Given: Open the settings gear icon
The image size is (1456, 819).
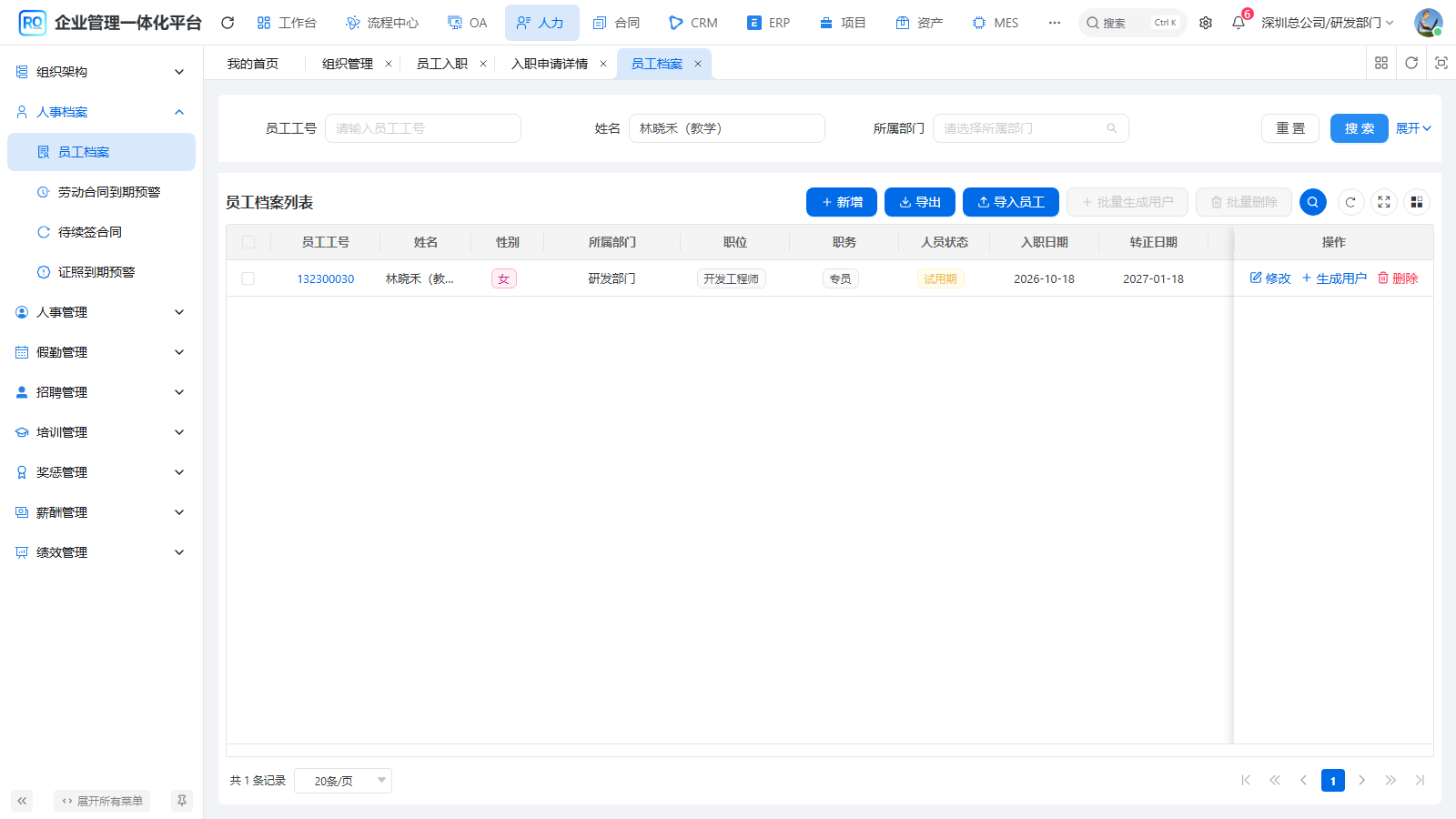Looking at the screenshot, I should [x=1206, y=23].
